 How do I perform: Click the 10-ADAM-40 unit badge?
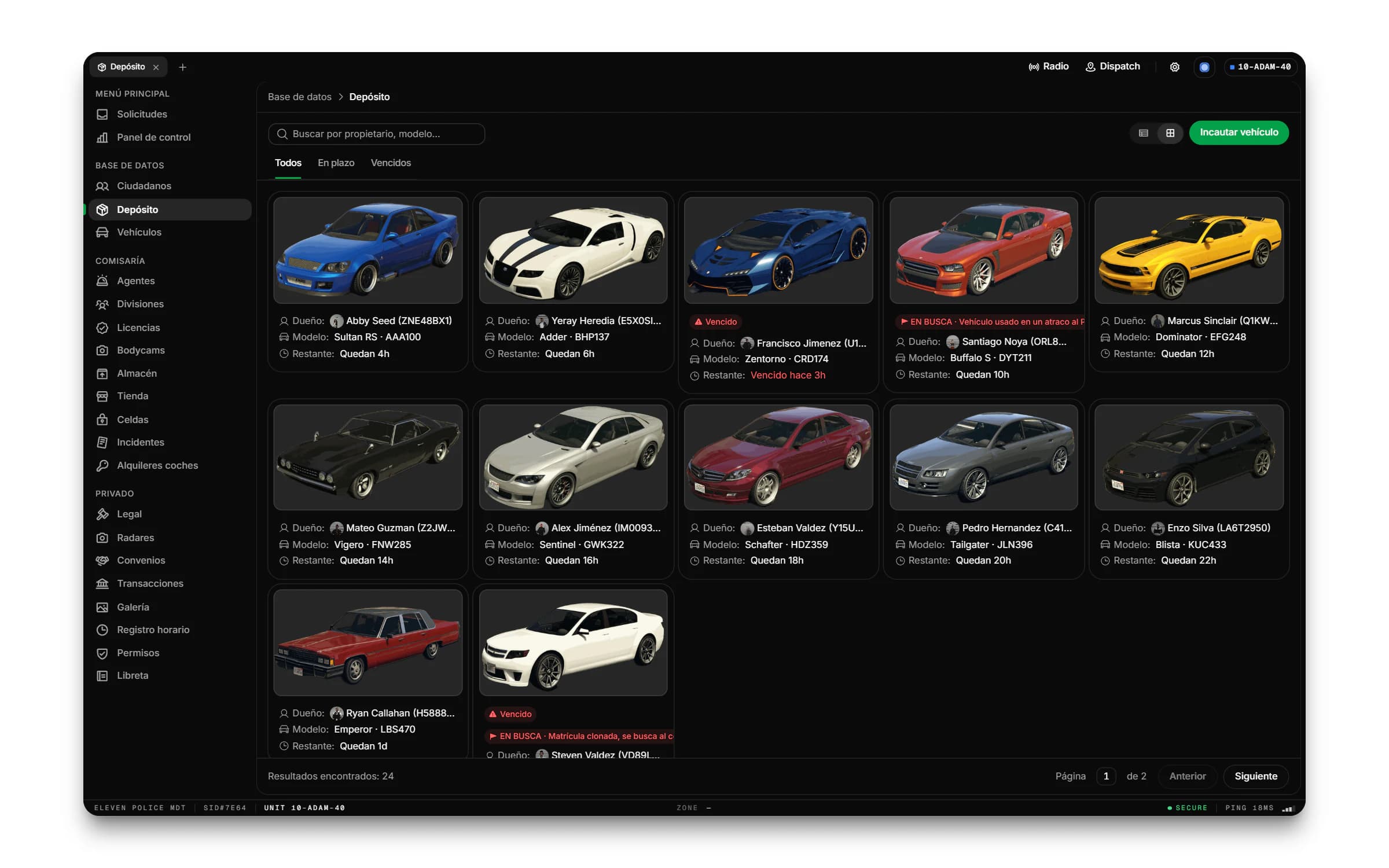point(1260,67)
